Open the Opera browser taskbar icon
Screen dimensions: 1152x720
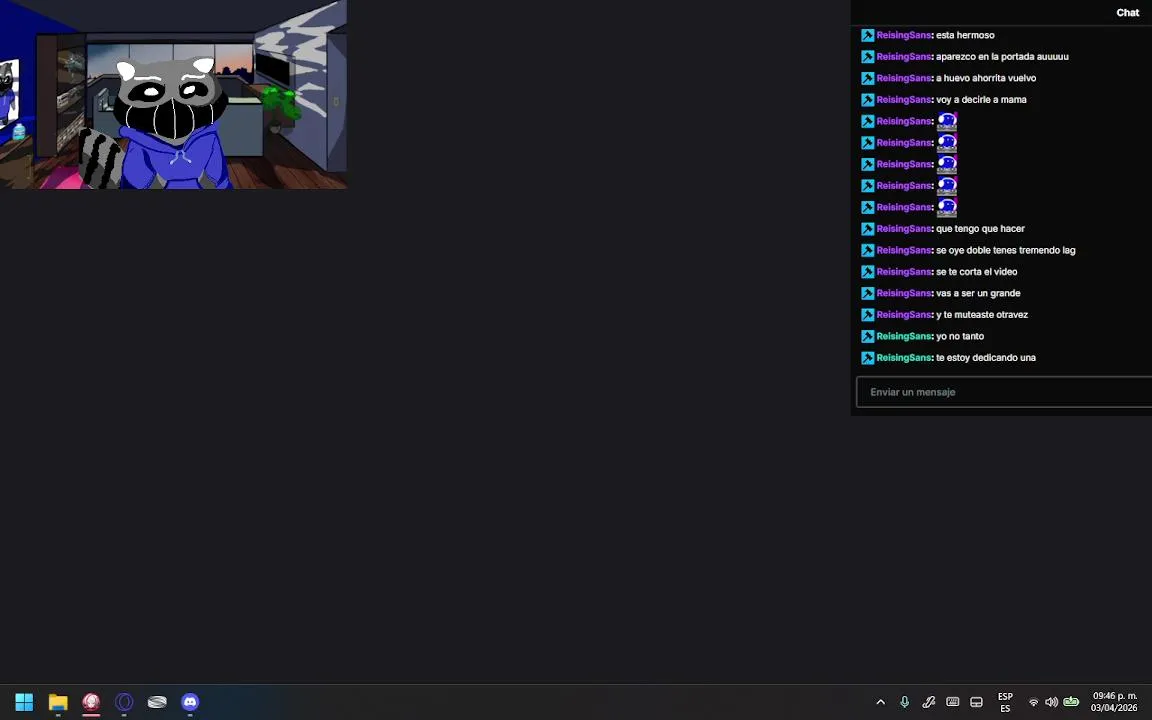click(124, 702)
